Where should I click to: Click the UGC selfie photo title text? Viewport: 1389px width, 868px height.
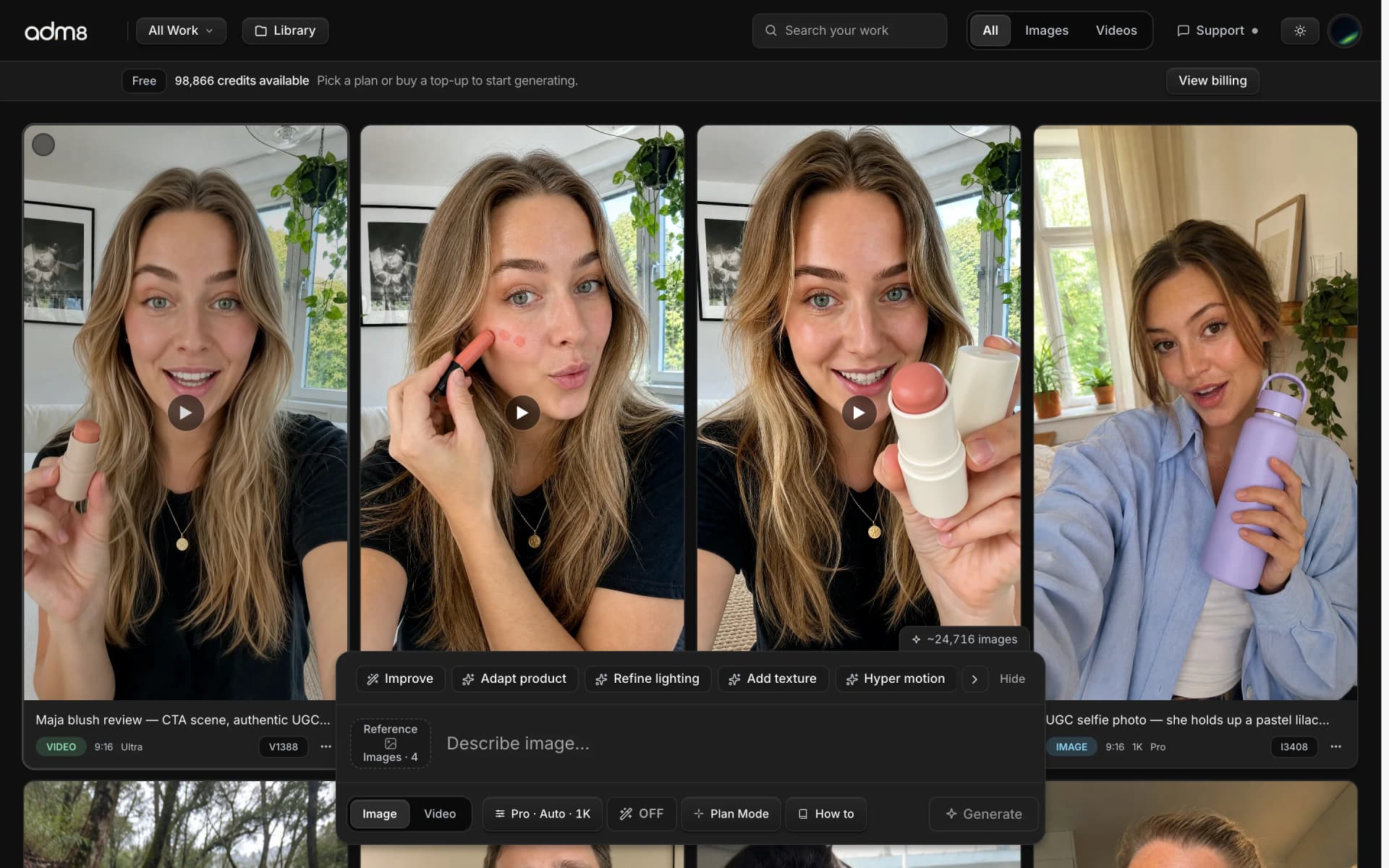point(1187,720)
